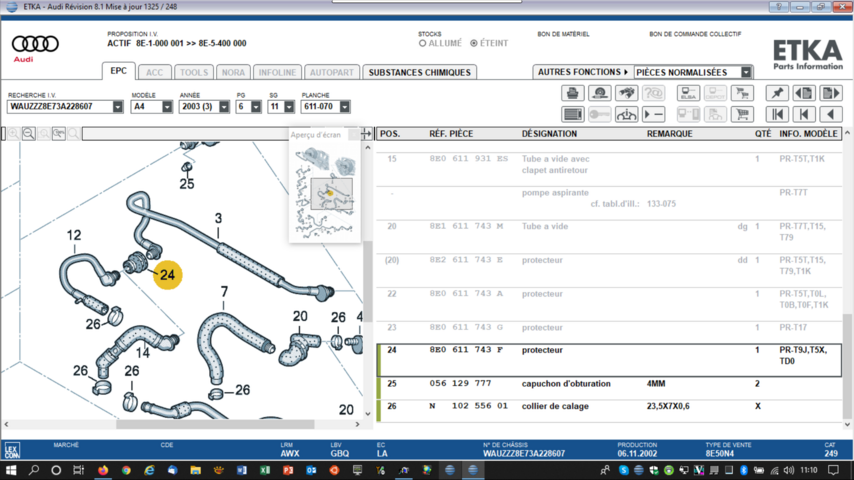This screenshot has width=854, height=480.
Task: Open the SG dropdown
Action: (x=289, y=107)
